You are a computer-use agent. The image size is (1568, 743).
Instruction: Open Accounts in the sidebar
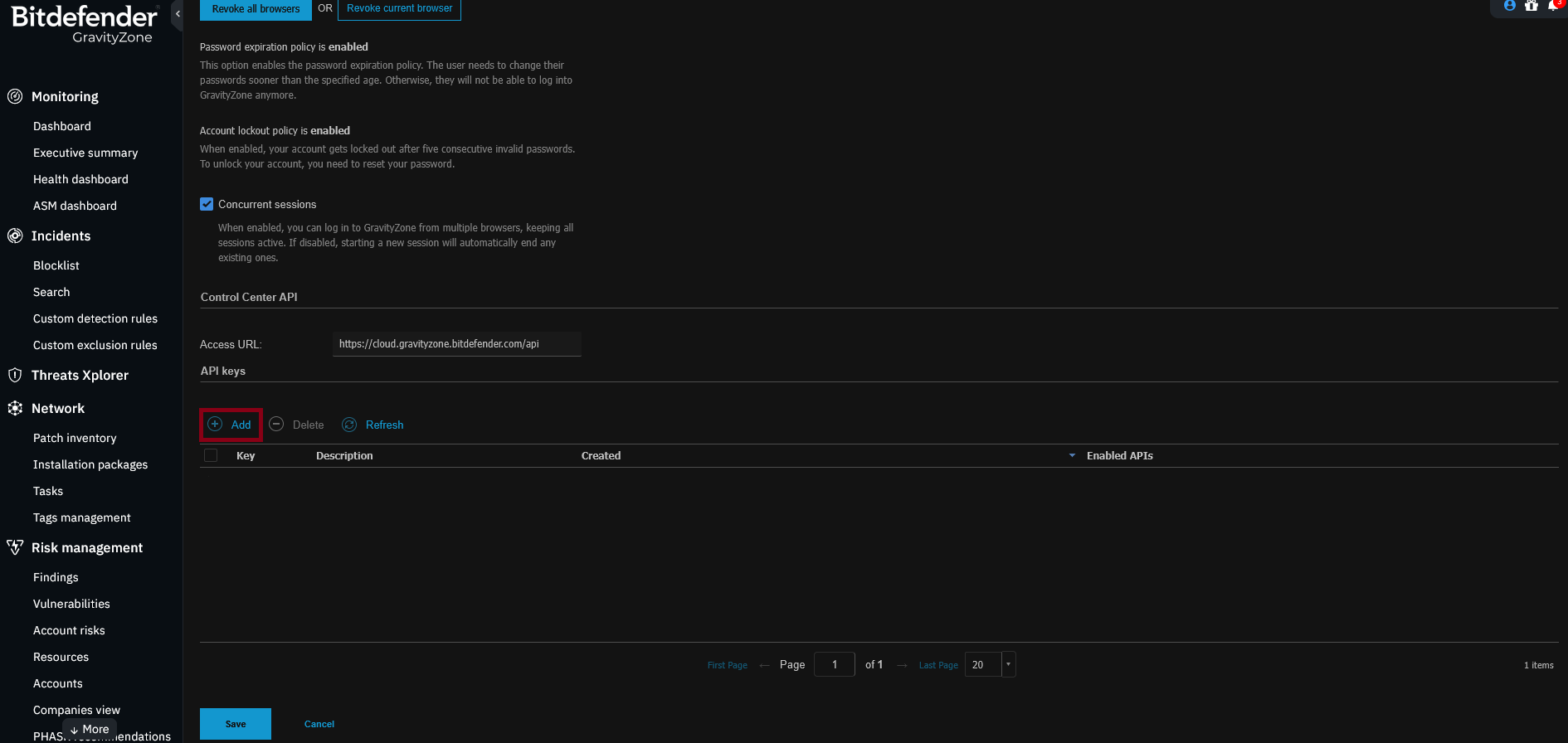58,683
